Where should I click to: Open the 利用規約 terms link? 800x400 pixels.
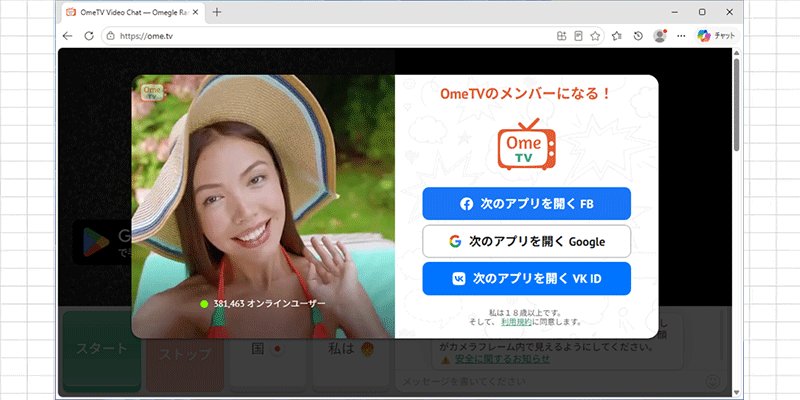click(x=516, y=322)
